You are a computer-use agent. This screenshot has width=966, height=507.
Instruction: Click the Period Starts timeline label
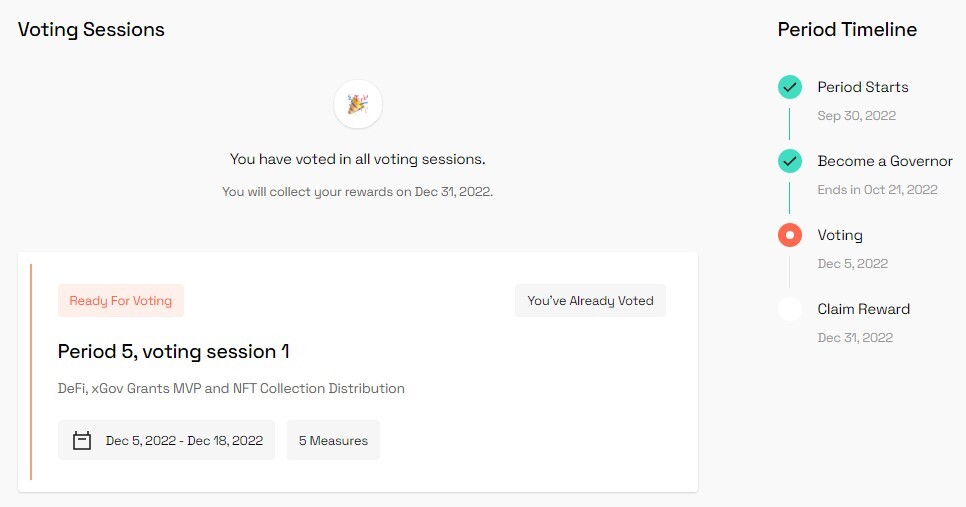pyautogui.click(x=863, y=87)
